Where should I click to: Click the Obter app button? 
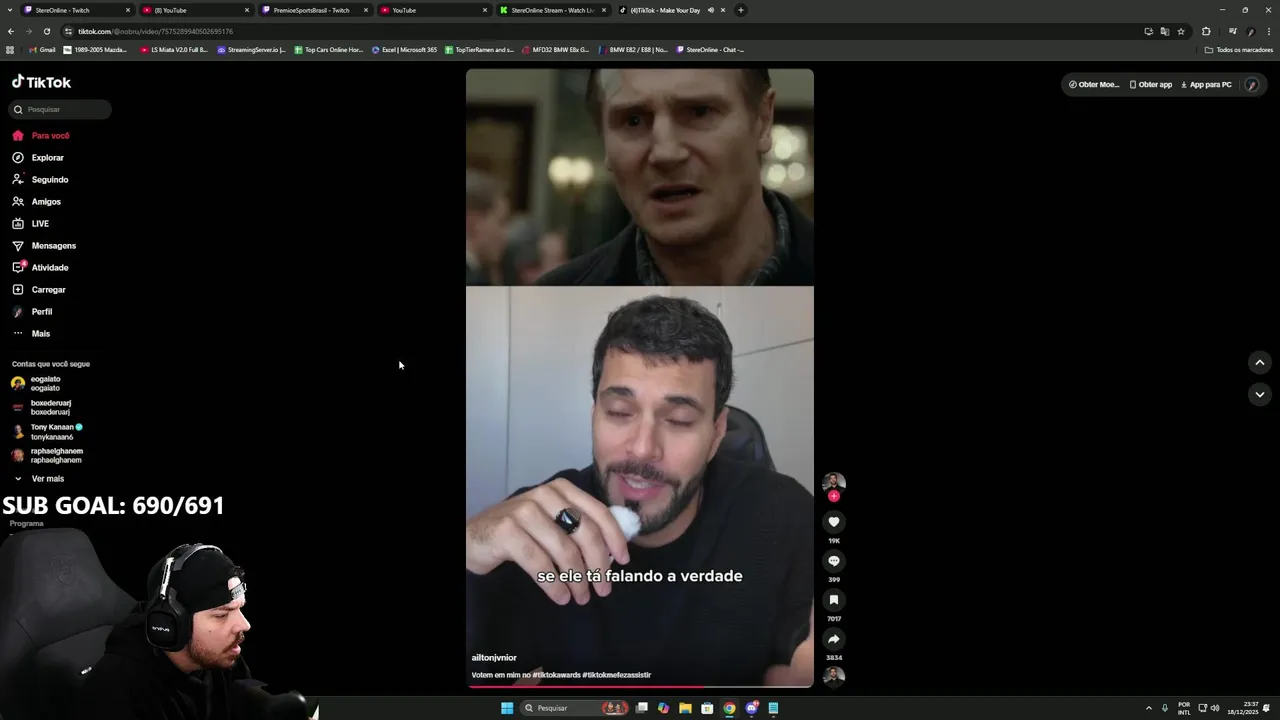point(1151,85)
